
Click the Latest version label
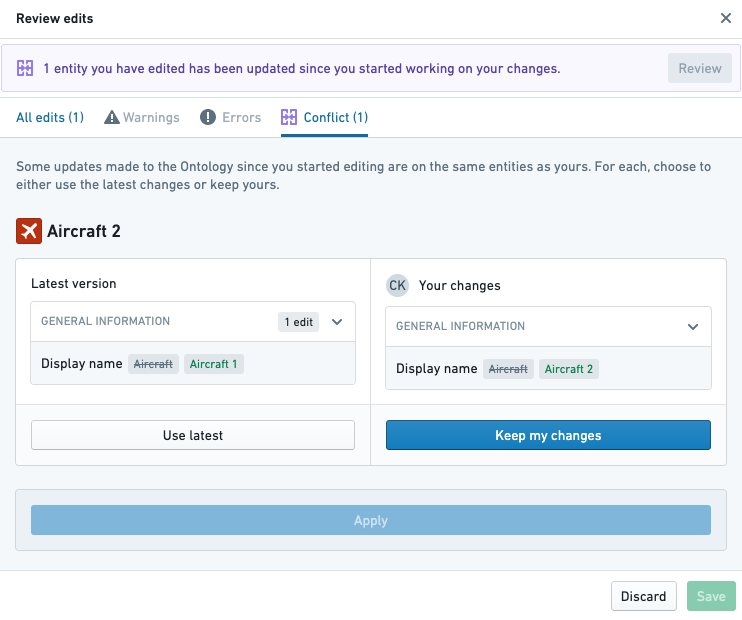(74, 283)
